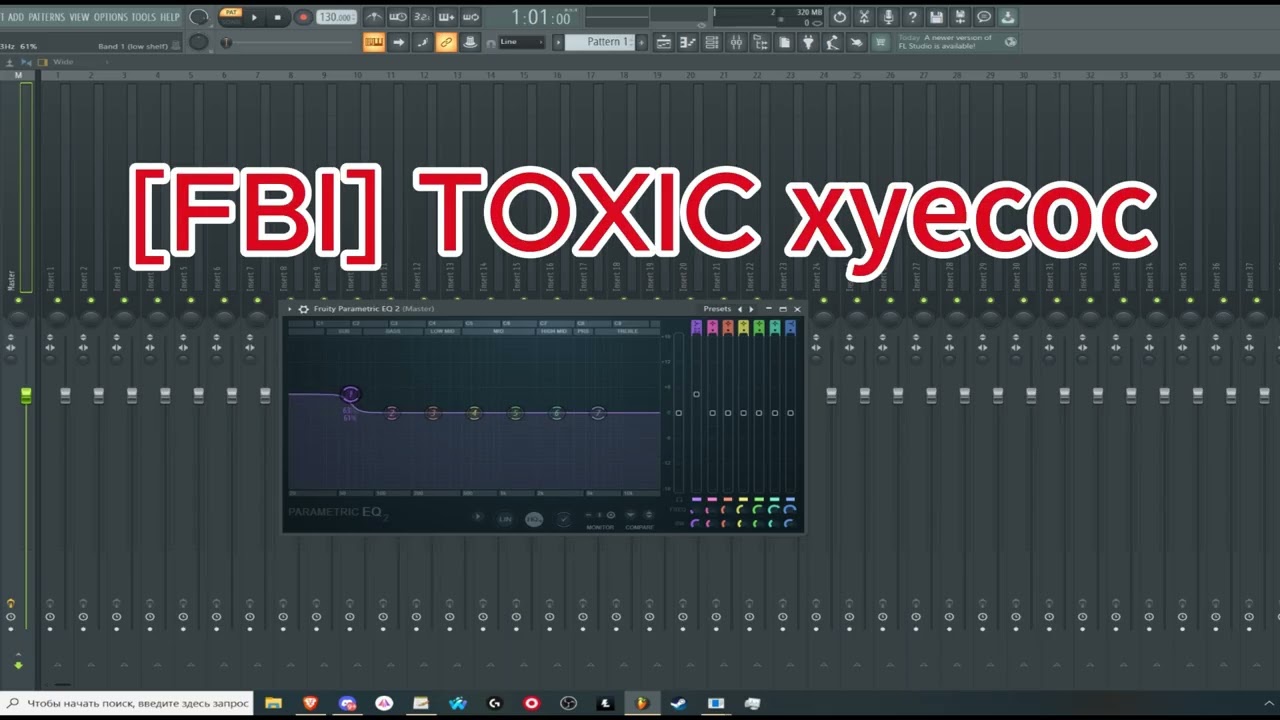Click the auto-scroll arrow icon

click(398, 42)
